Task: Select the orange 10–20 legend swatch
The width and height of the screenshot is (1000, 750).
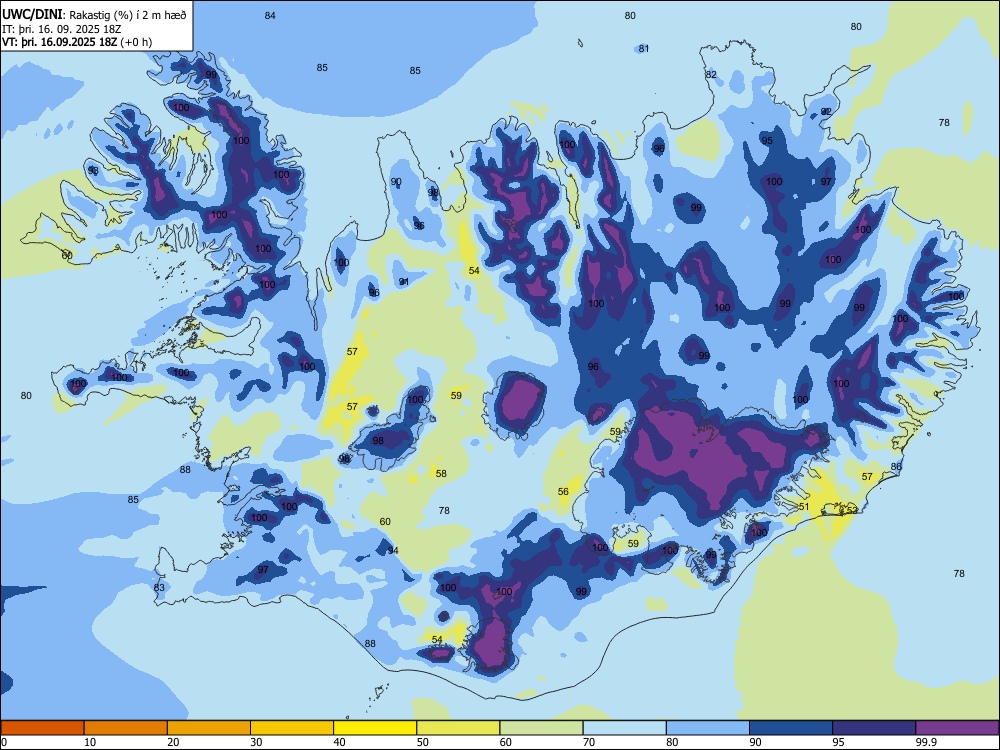Action: [126, 728]
